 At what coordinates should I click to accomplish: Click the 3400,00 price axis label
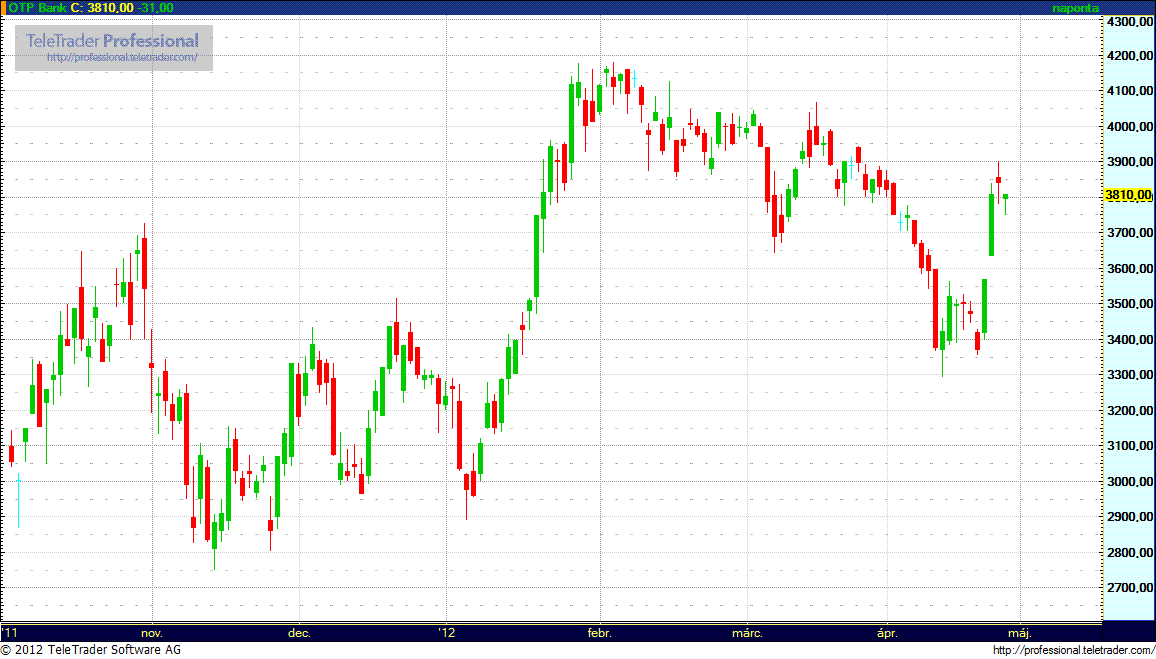point(1128,339)
